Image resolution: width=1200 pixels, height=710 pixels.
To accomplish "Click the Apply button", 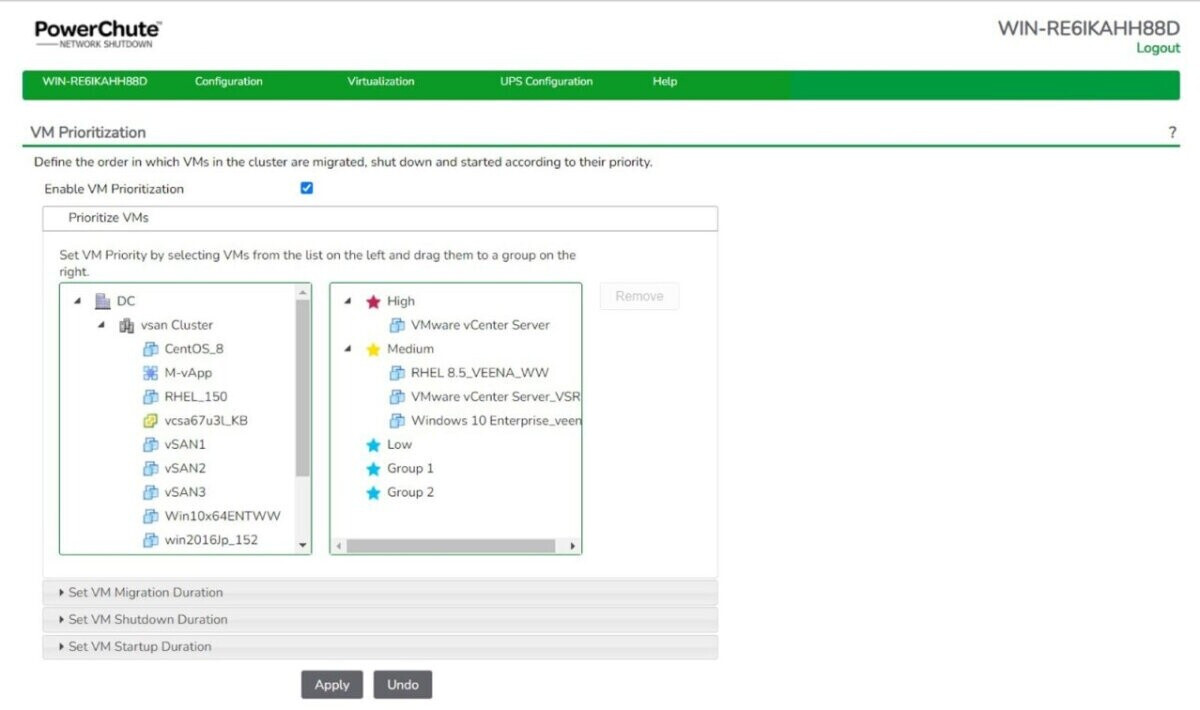I will [332, 685].
